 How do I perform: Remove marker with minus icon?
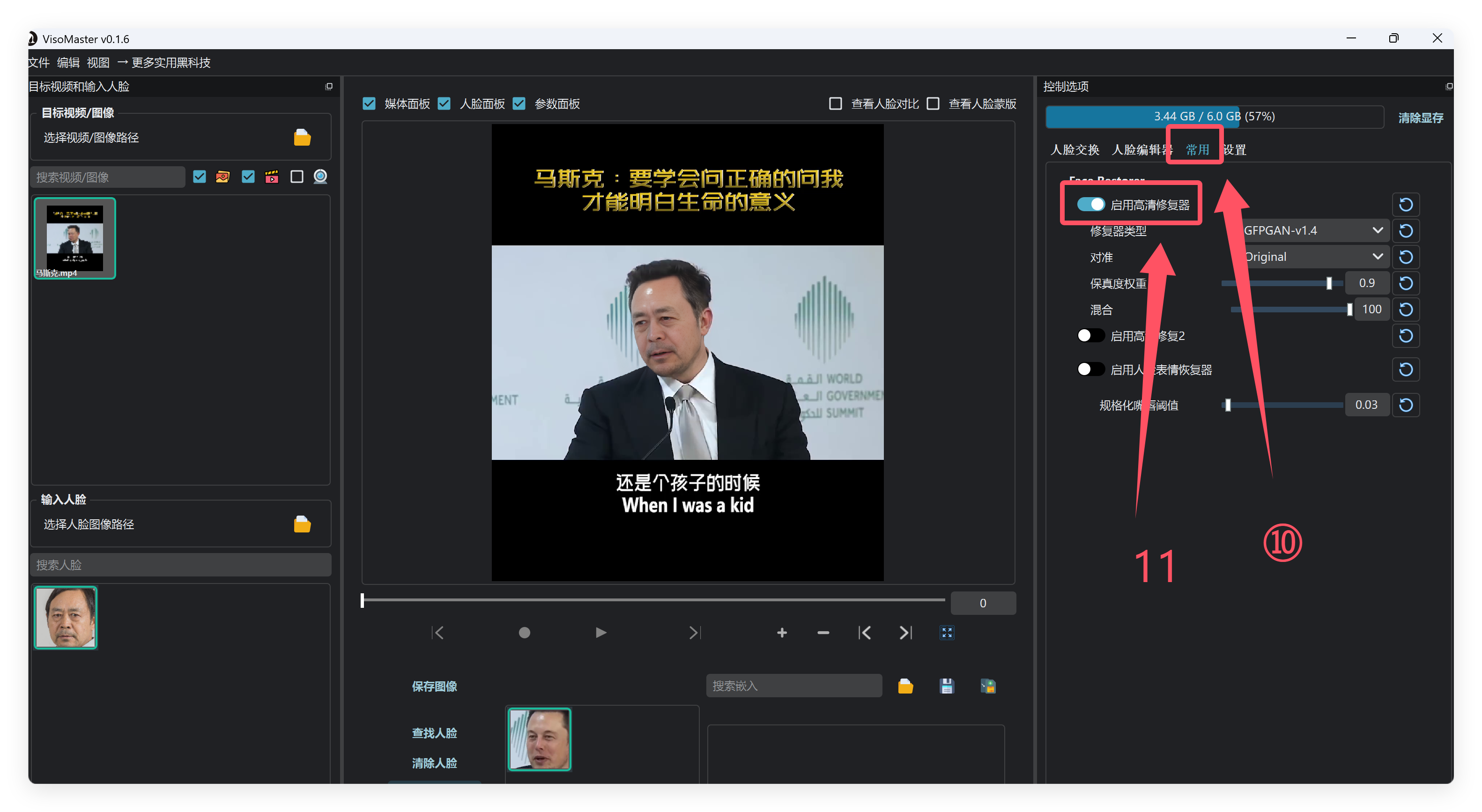pos(823,633)
